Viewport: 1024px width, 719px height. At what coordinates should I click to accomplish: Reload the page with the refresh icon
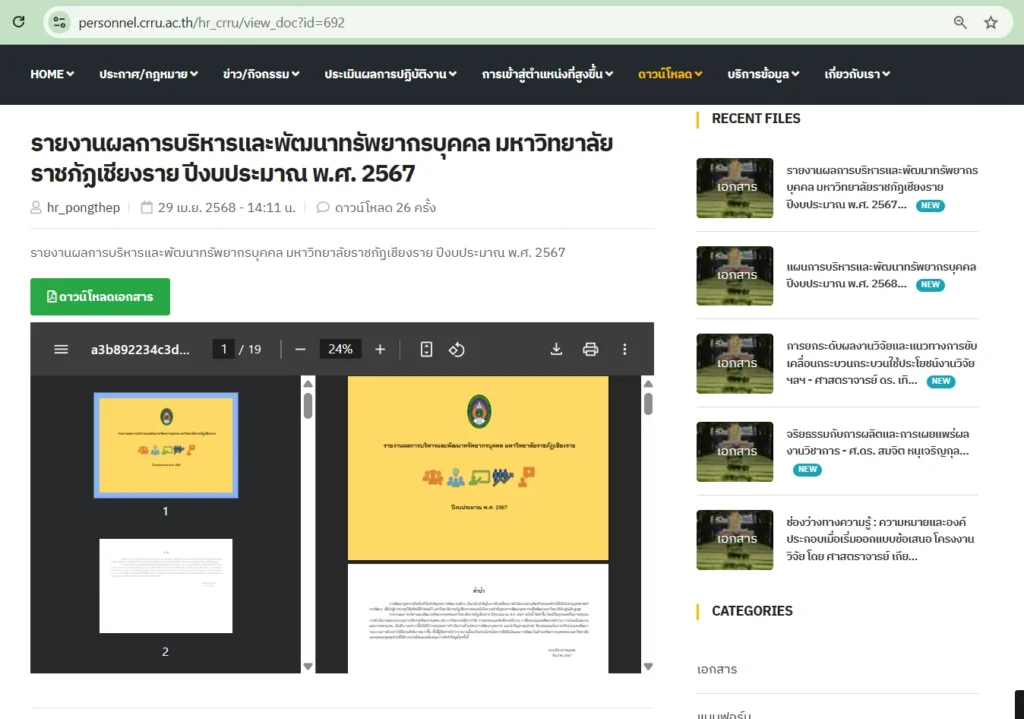point(19,22)
